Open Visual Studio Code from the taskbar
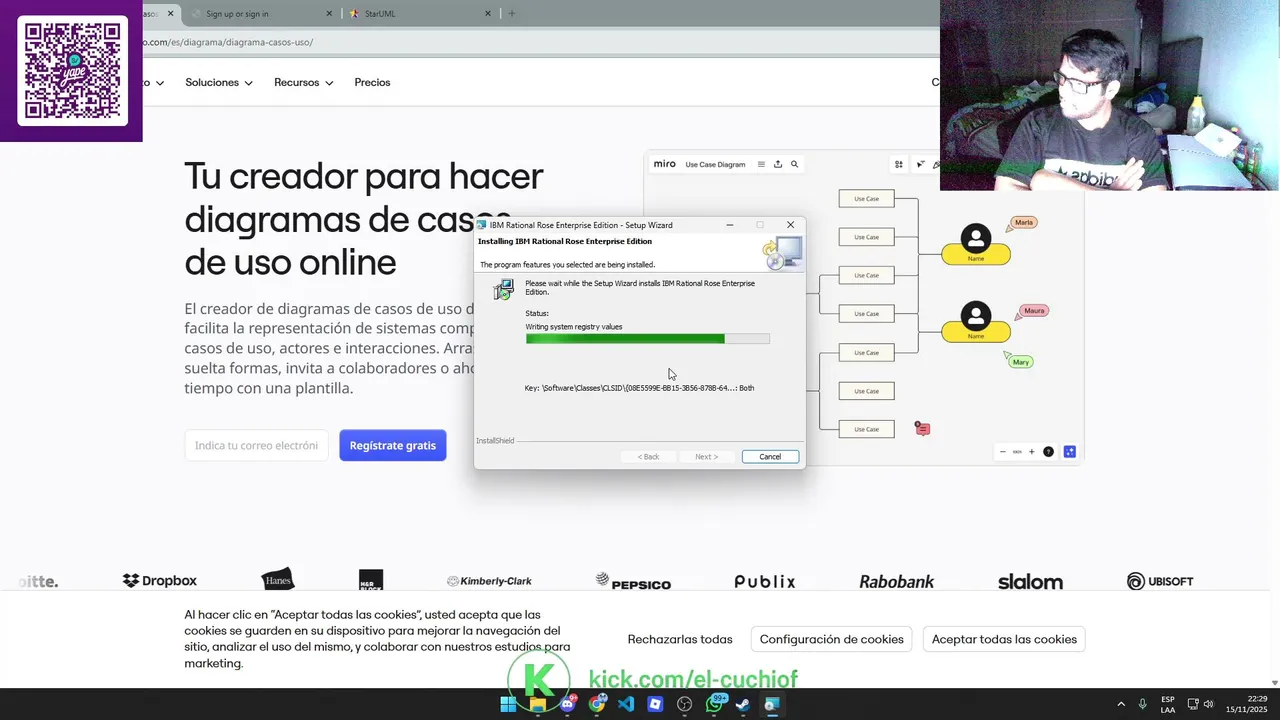1280x720 pixels. pyautogui.click(x=626, y=704)
